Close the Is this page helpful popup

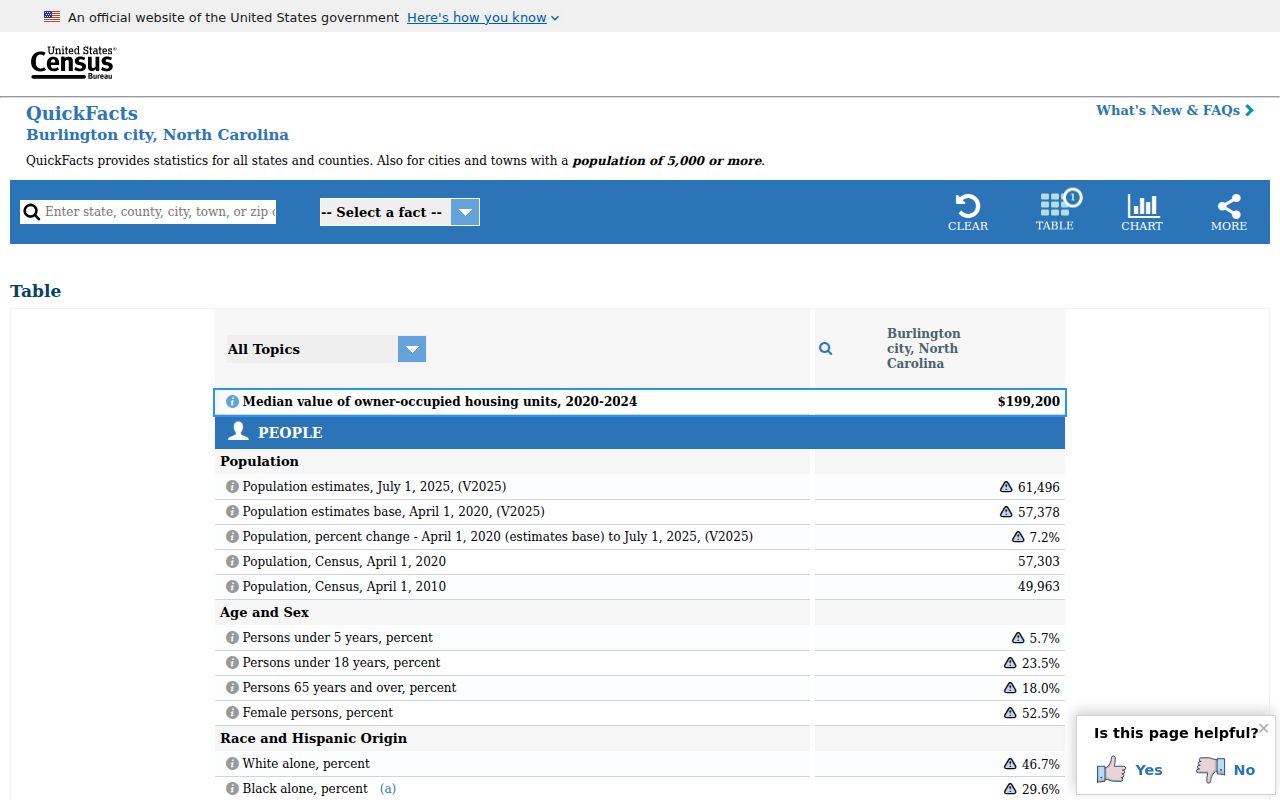1264,728
